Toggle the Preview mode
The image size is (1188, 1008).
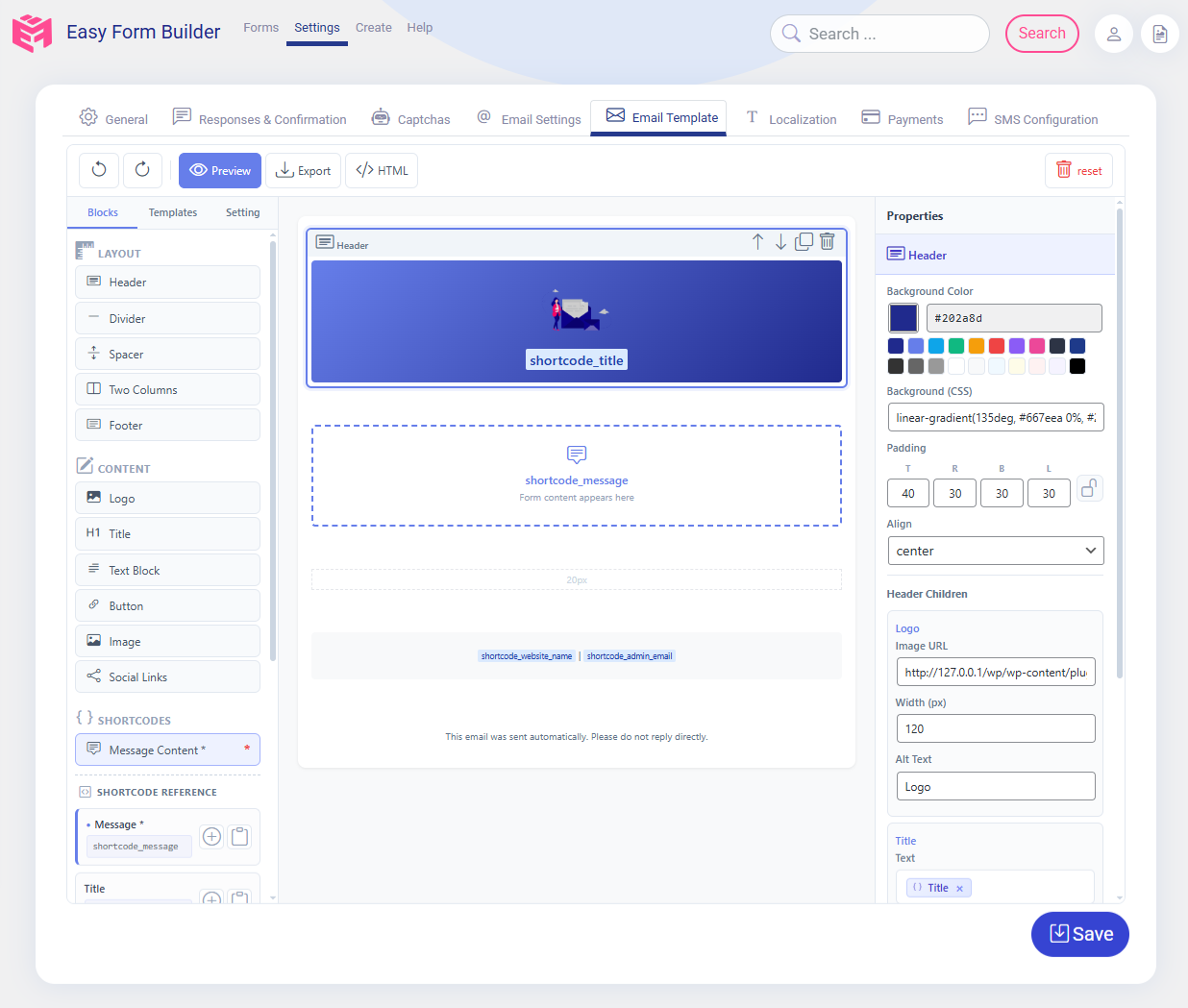(219, 170)
